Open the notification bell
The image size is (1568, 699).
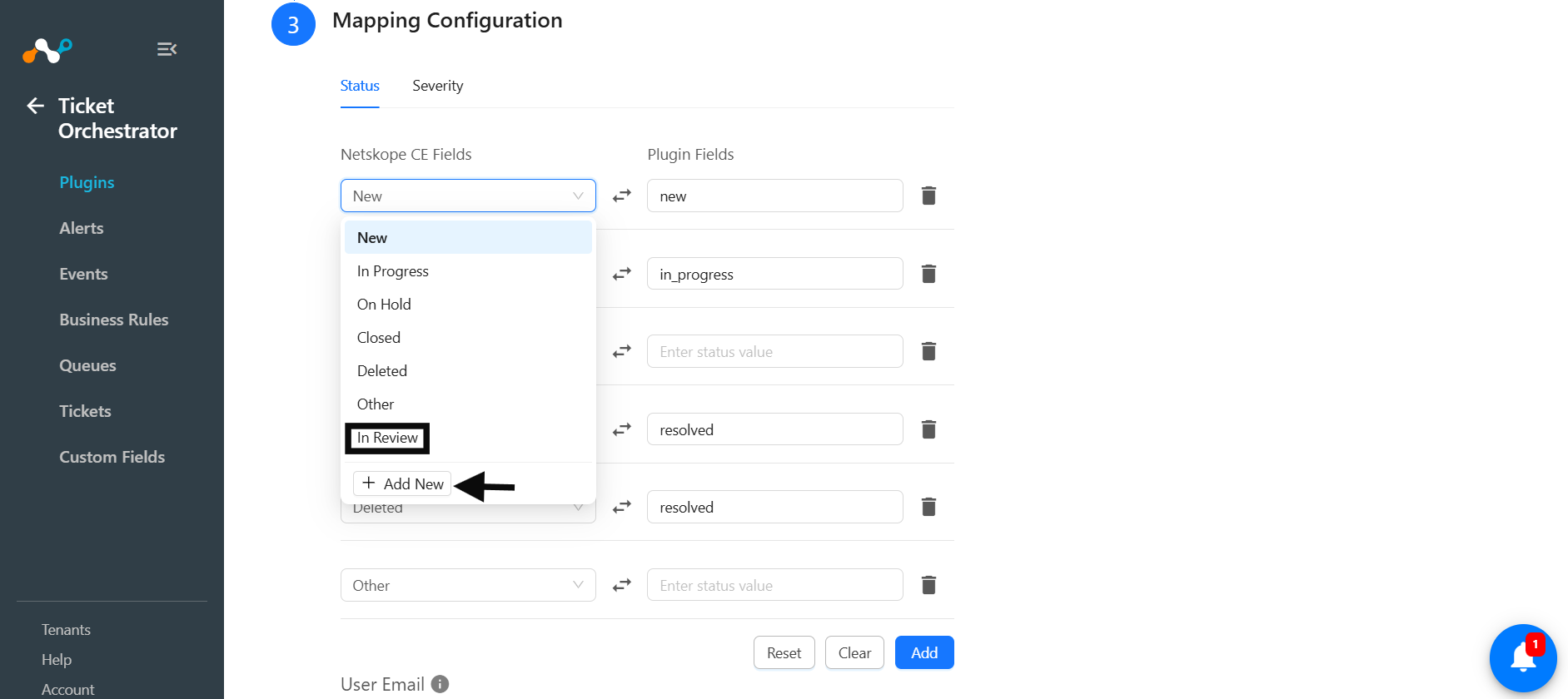(x=1523, y=657)
